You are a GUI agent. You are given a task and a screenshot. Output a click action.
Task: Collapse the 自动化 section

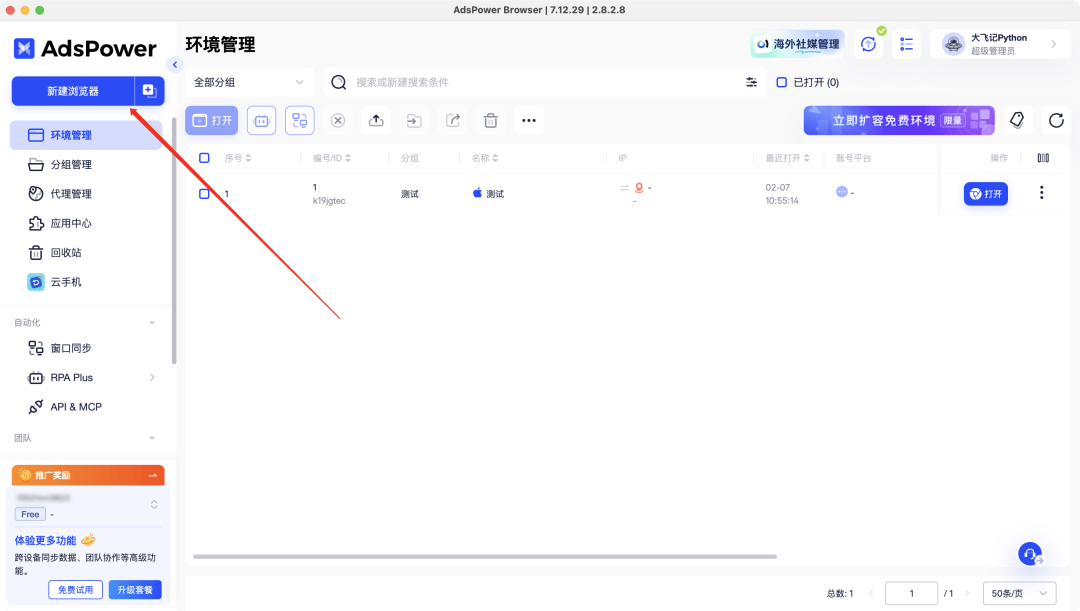click(x=152, y=322)
